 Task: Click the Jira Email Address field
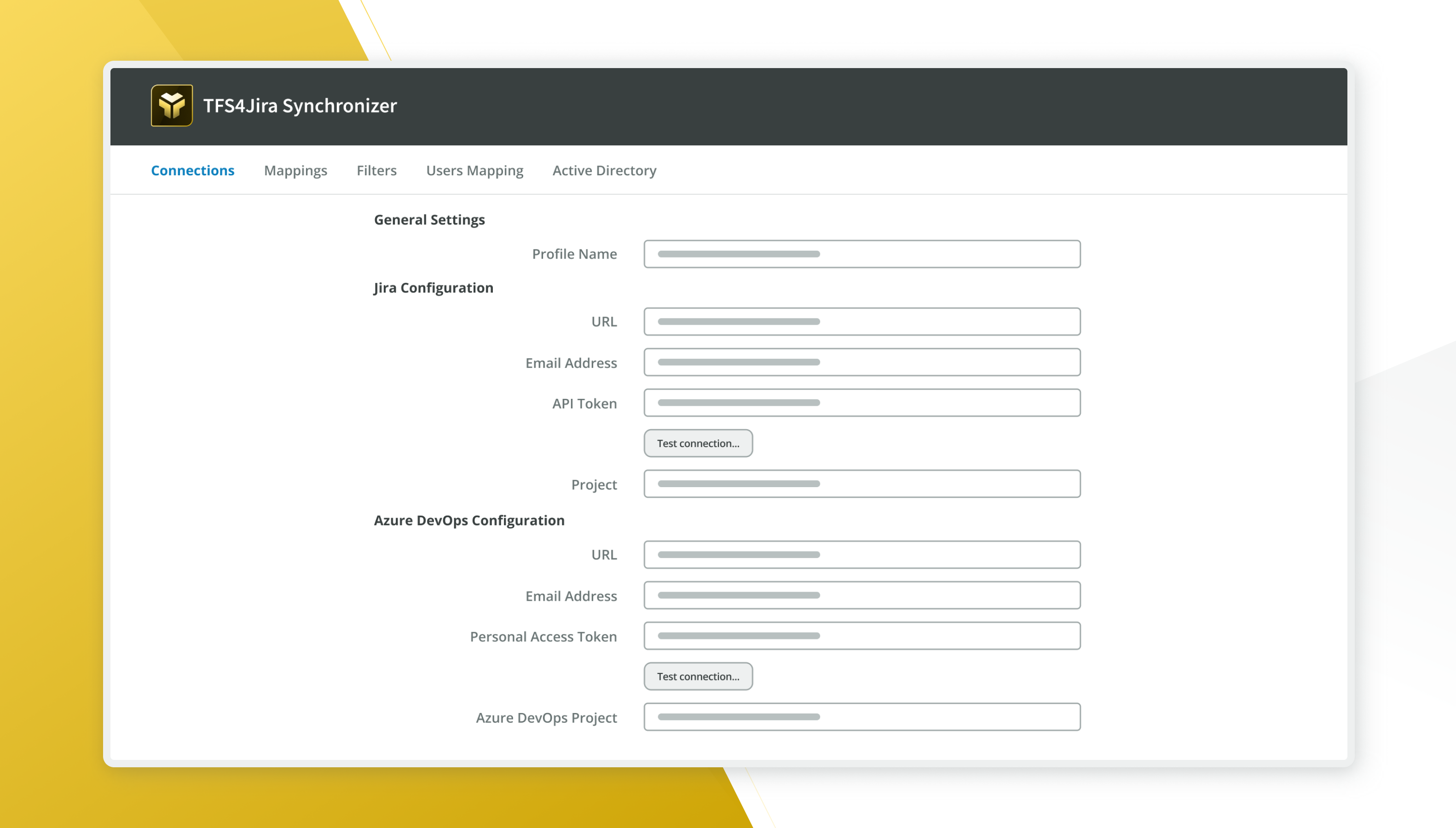[x=861, y=362]
